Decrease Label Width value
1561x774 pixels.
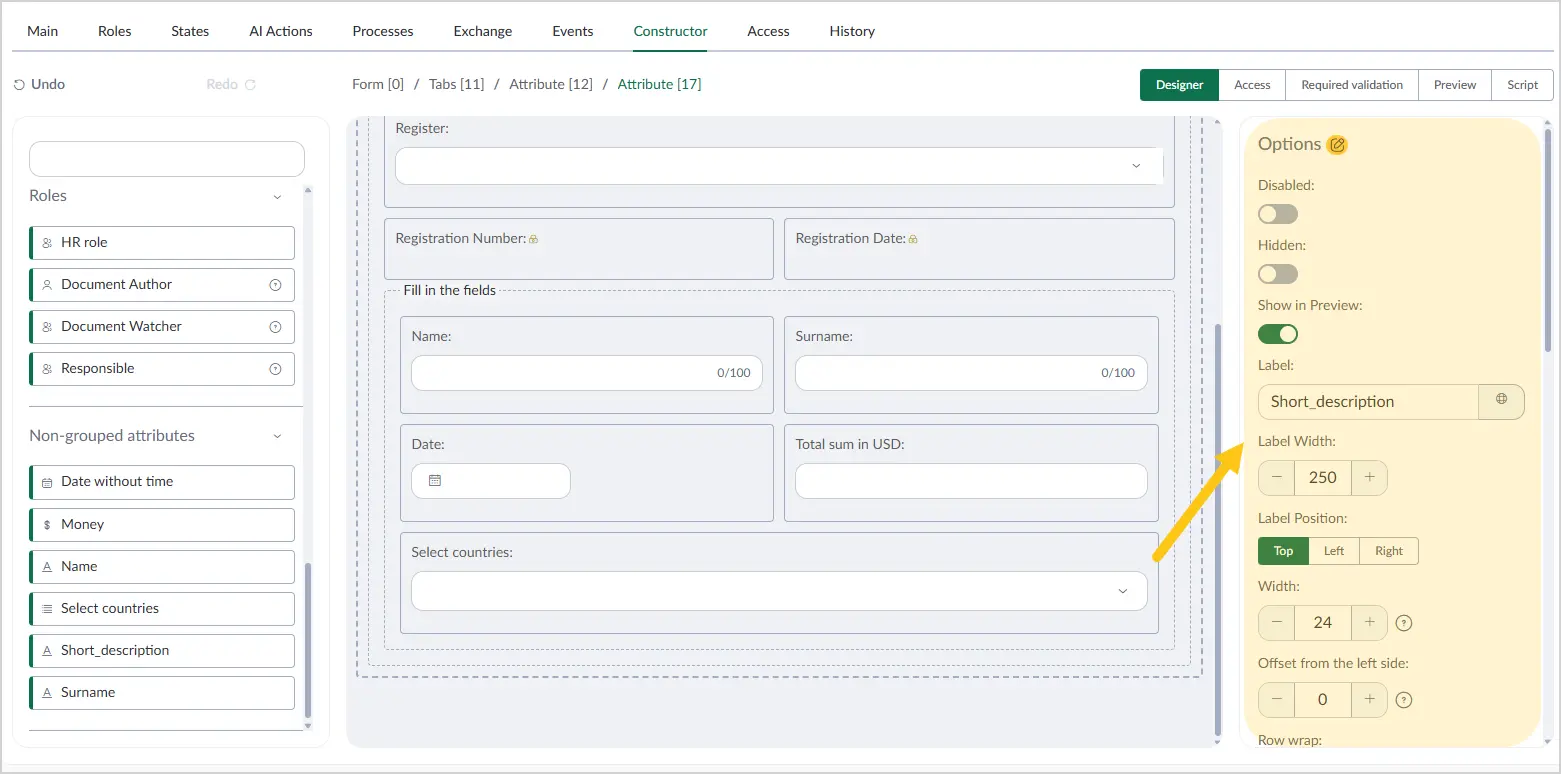click(x=1276, y=478)
